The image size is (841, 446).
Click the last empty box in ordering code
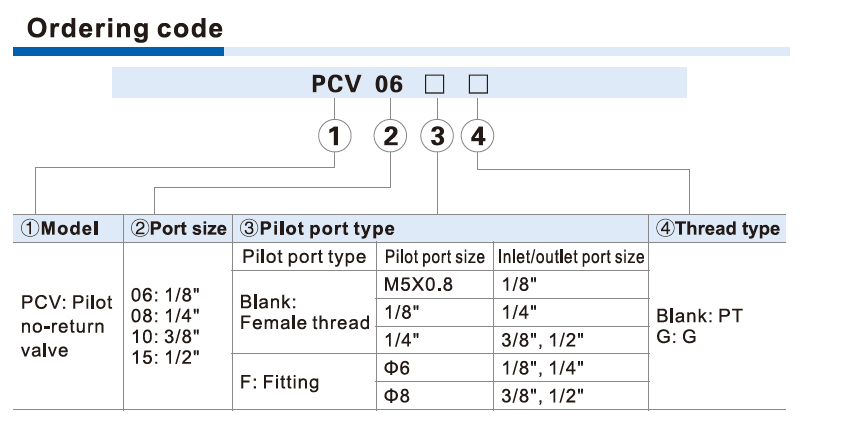coord(478,84)
